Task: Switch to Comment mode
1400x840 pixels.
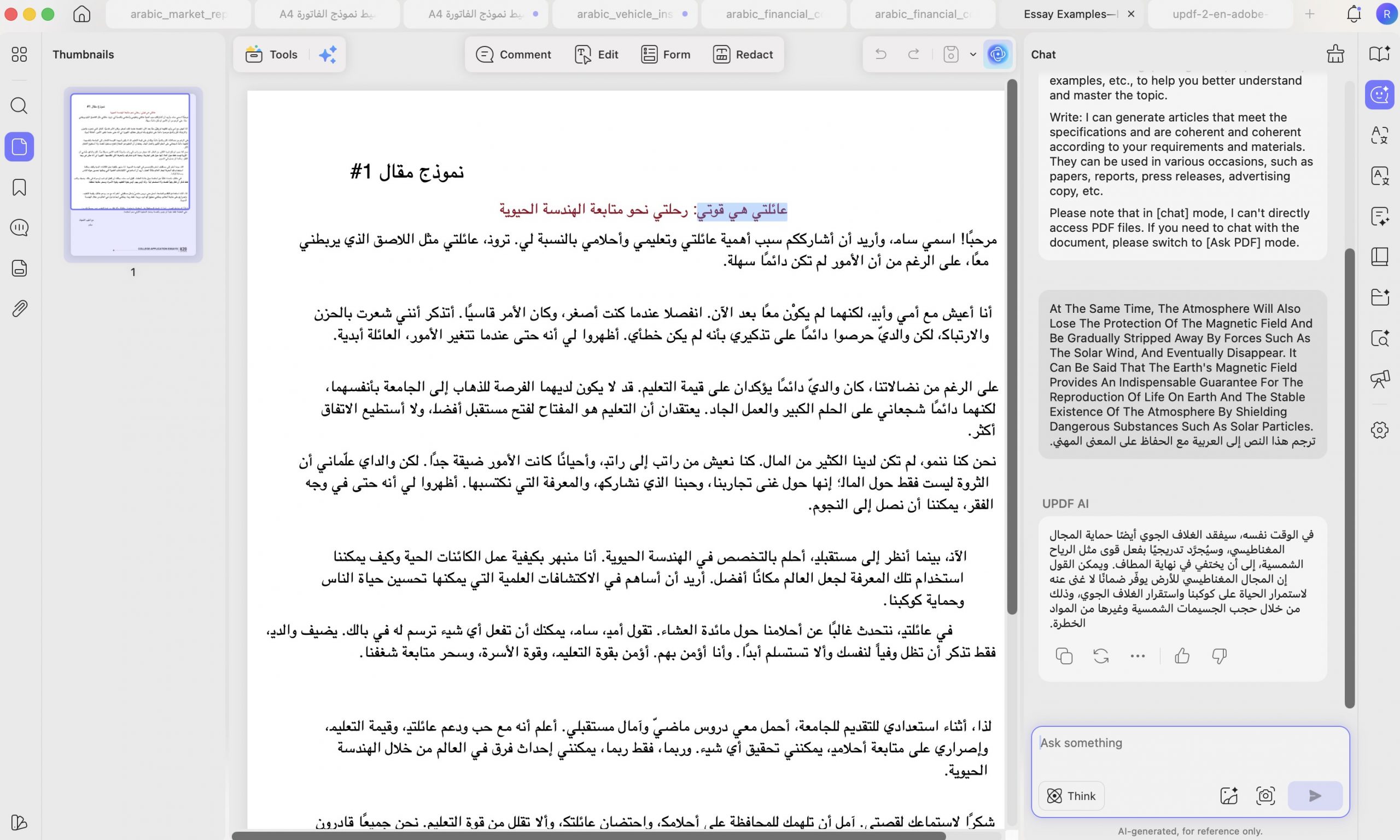Action: (514, 54)
